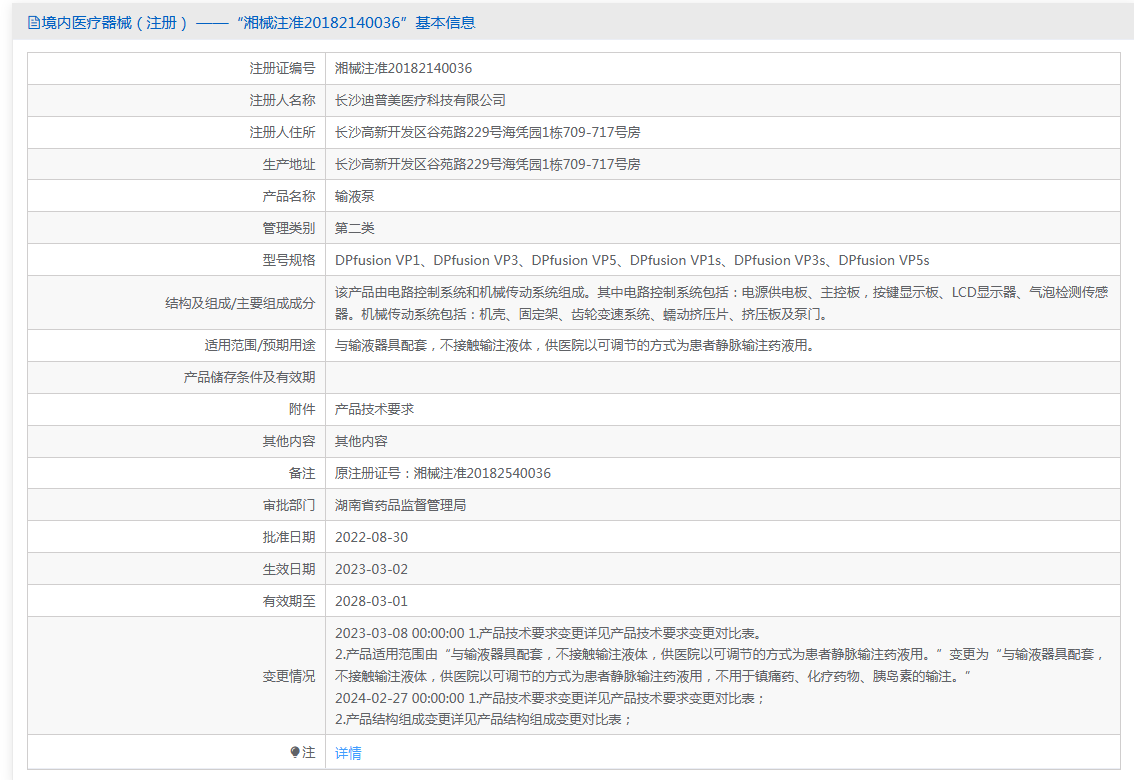Click the 2024-02-27 change record line
Image resolution: width=1134 pixels, height=780 pixels.
tap(551, 698)
